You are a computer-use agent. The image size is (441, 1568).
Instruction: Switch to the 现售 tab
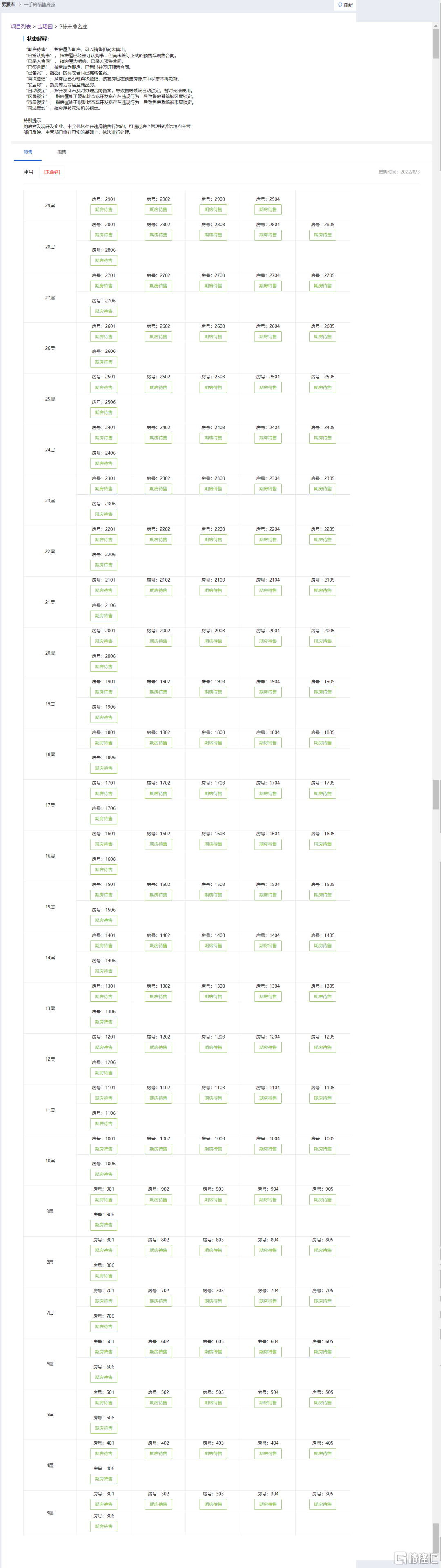point(61,152)
